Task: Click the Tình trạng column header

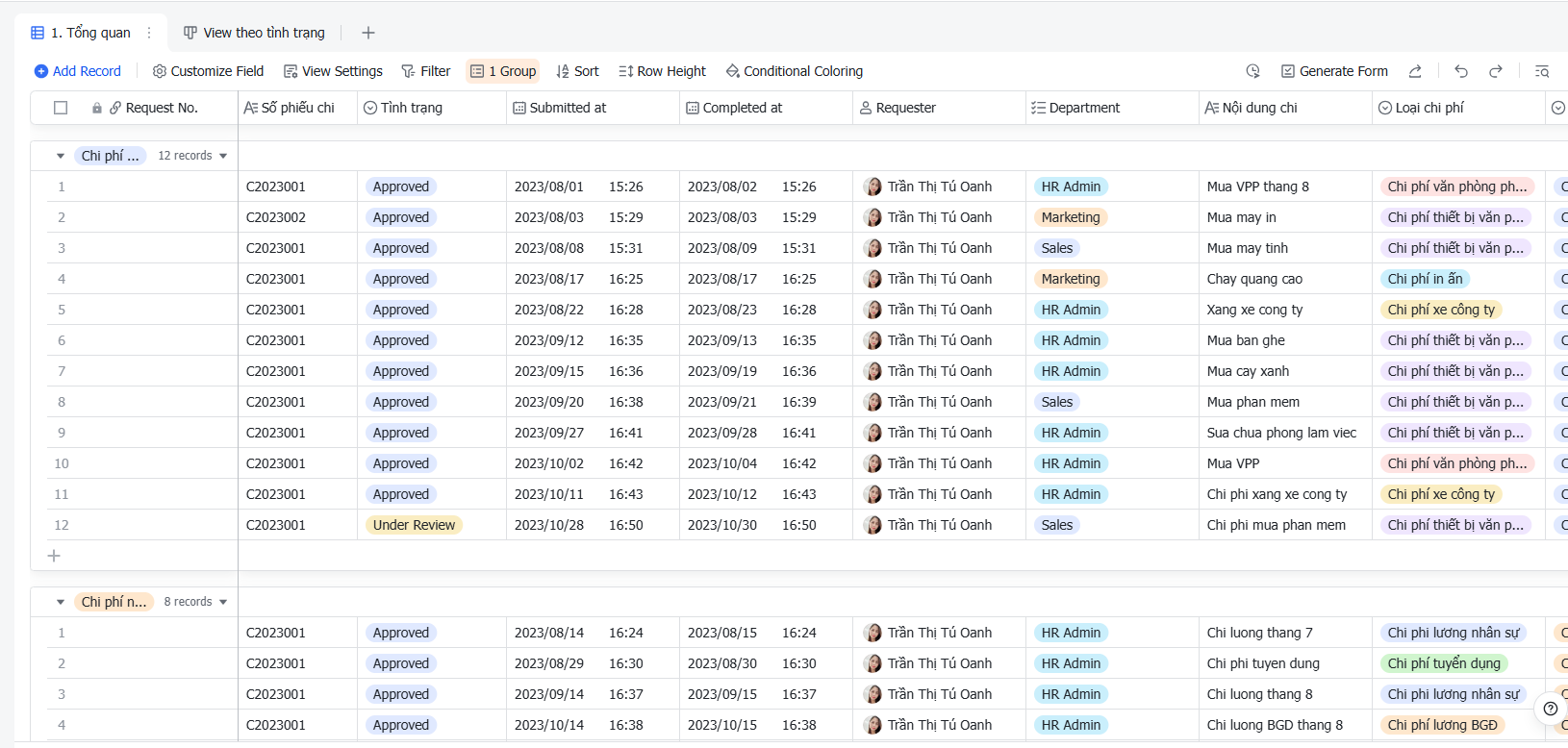Action: pos(432,108)
